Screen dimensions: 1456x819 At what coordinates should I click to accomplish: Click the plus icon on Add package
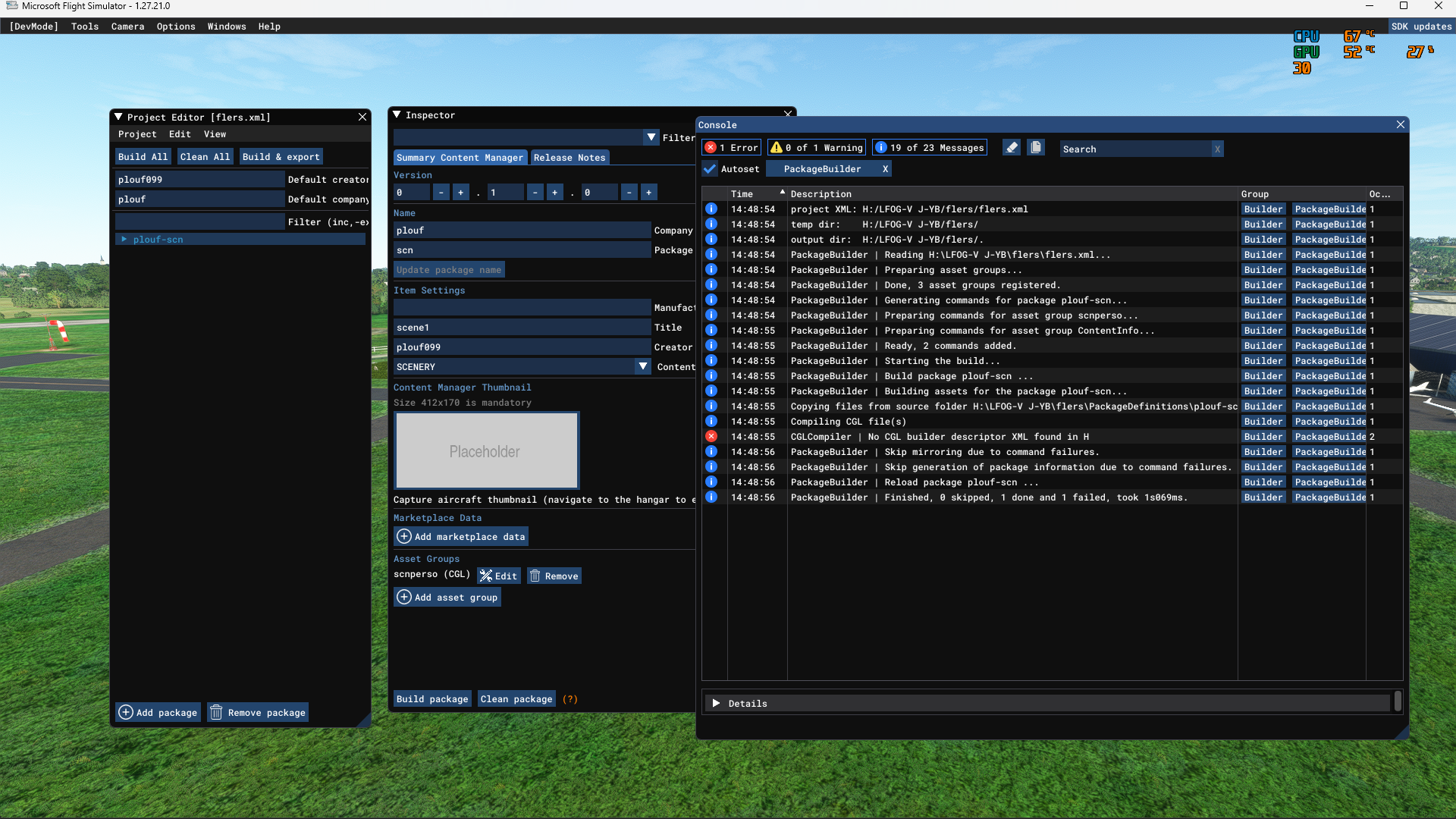coord(126,712)
